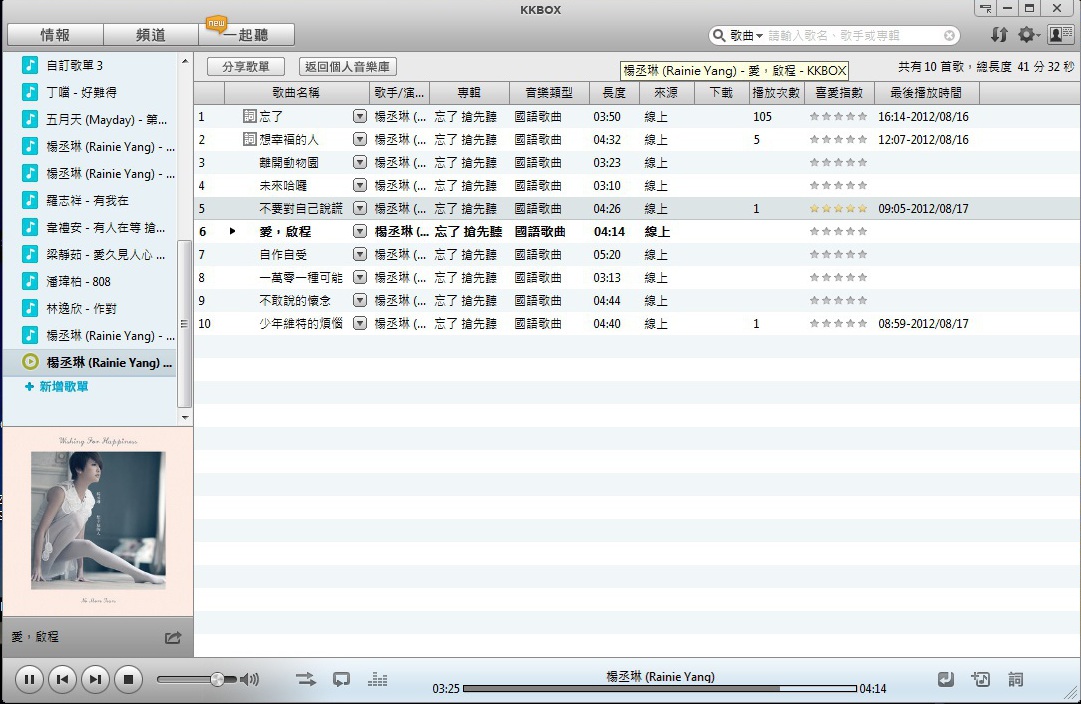Set star rating for 少年維特的煩惱
This screenshot has height=704, width=1081.
[x=838, y=323]
